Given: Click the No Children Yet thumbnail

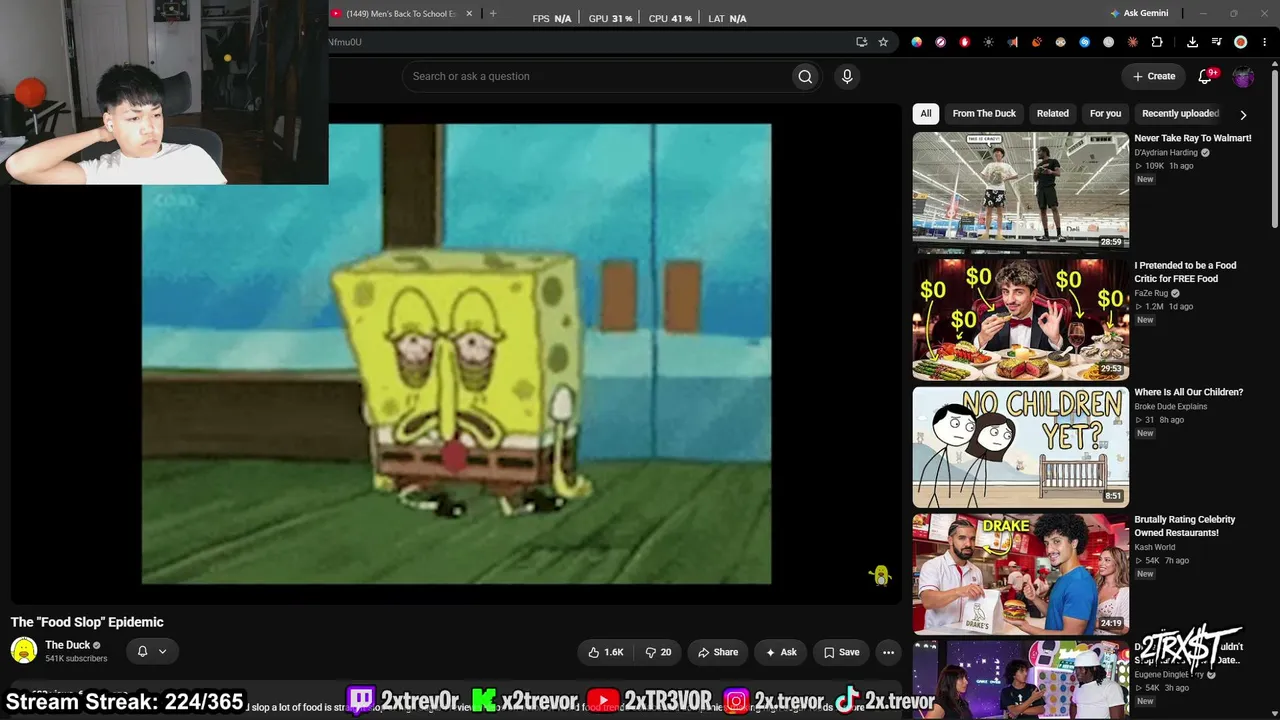Looking at the screenshot, I should (x=1020, y=446).
